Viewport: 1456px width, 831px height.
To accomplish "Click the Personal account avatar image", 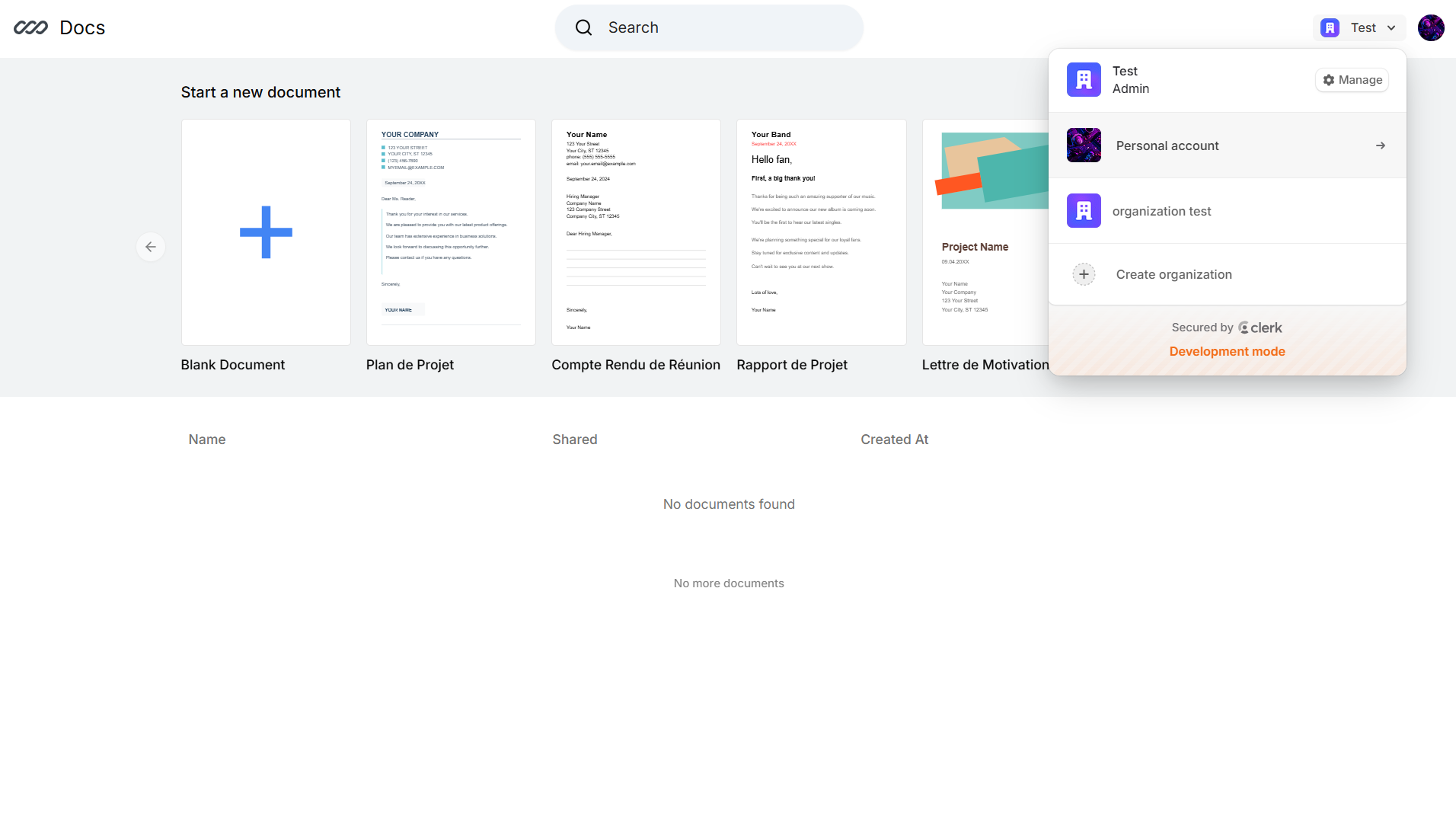I will (1084, 145).
